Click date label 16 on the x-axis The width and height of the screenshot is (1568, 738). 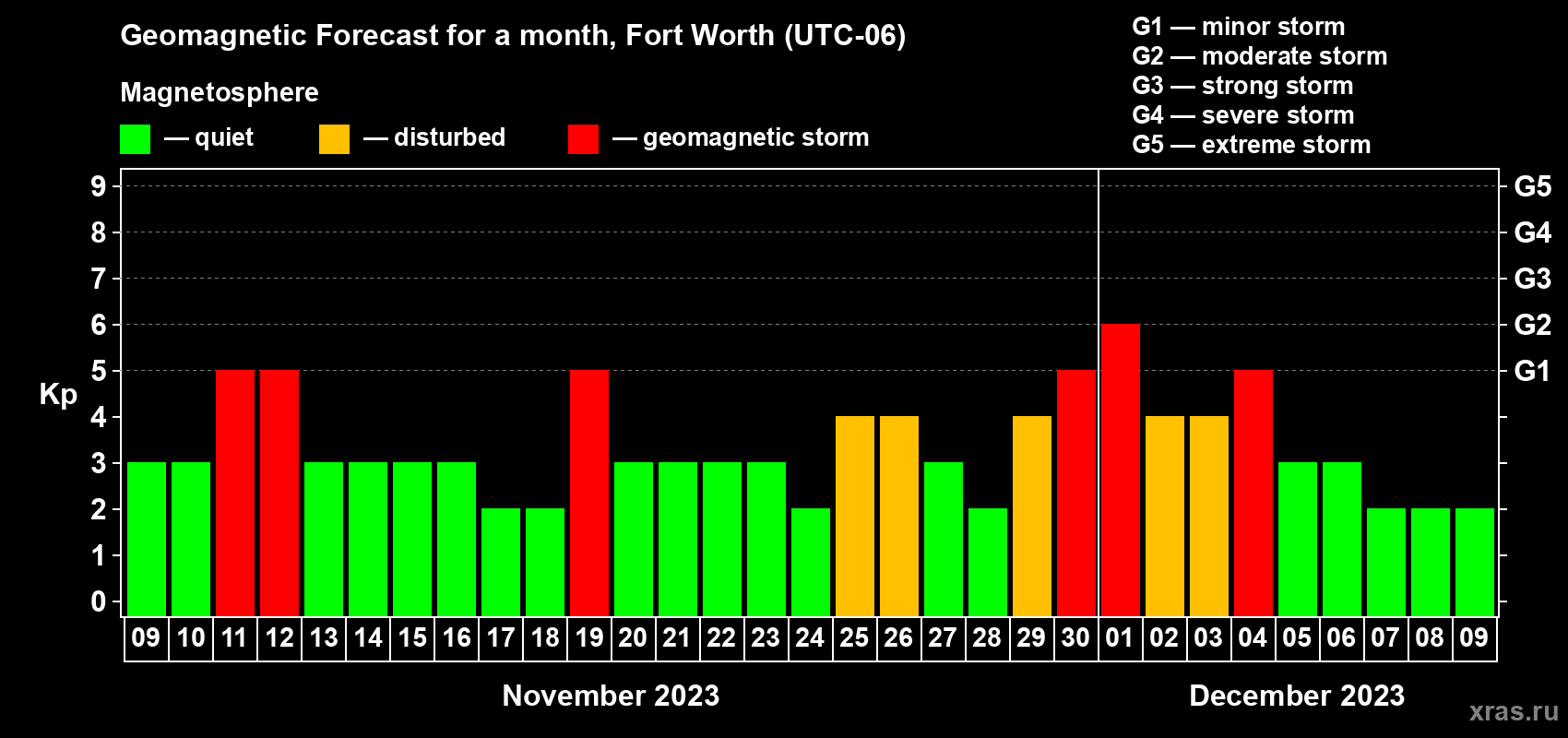pyautogui.click(x=457, y=638)
